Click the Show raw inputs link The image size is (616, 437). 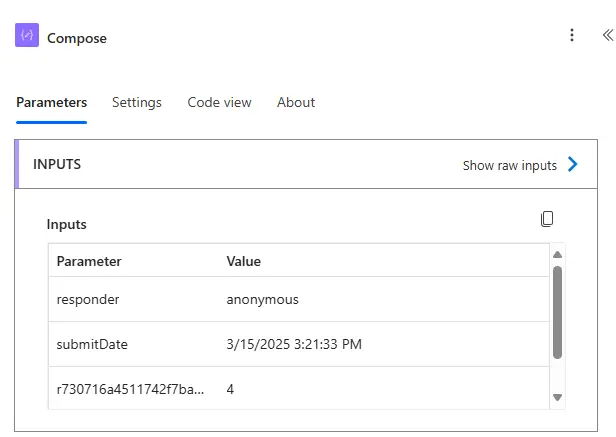pyautogui.click(x=509, y=165)
